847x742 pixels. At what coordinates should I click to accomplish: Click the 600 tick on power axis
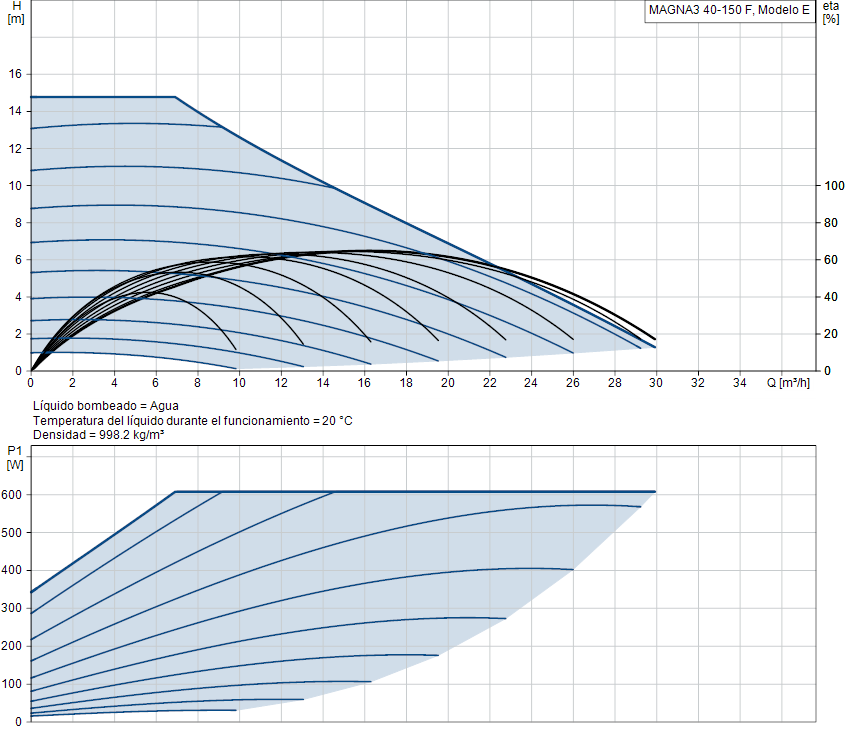tap(11, 495)
